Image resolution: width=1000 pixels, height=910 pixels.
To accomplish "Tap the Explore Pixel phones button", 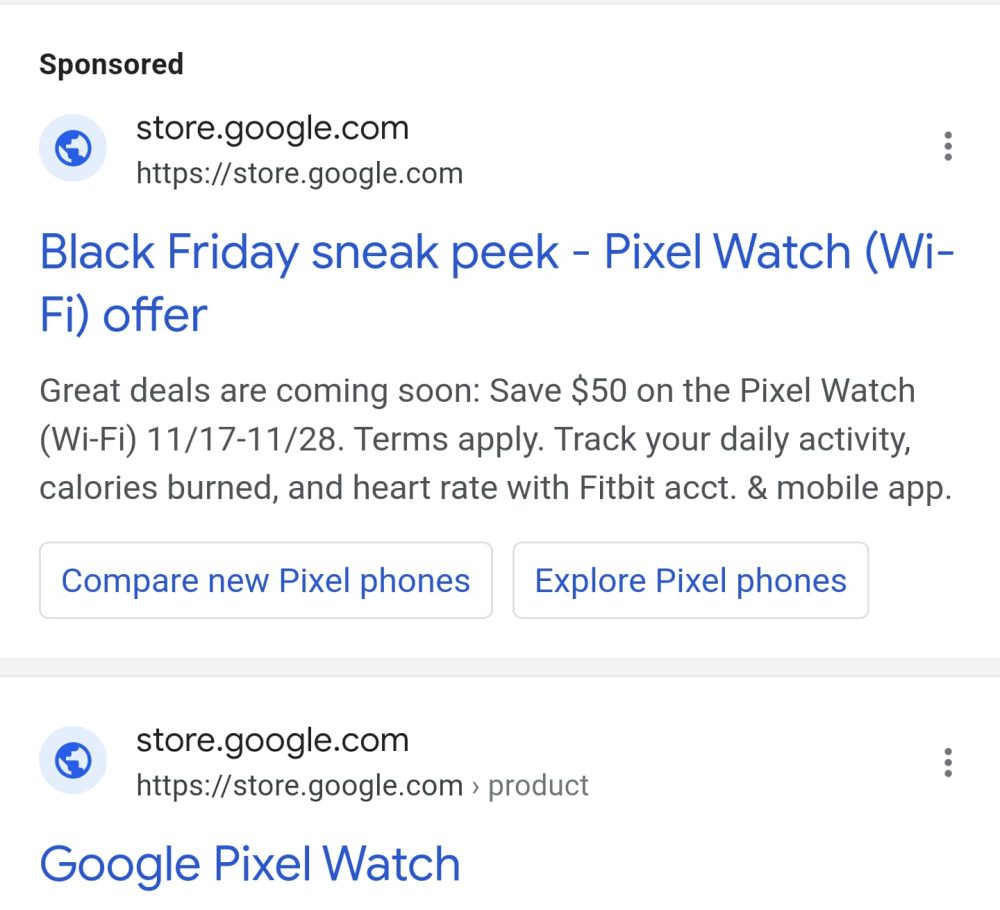I will [690, 581].
